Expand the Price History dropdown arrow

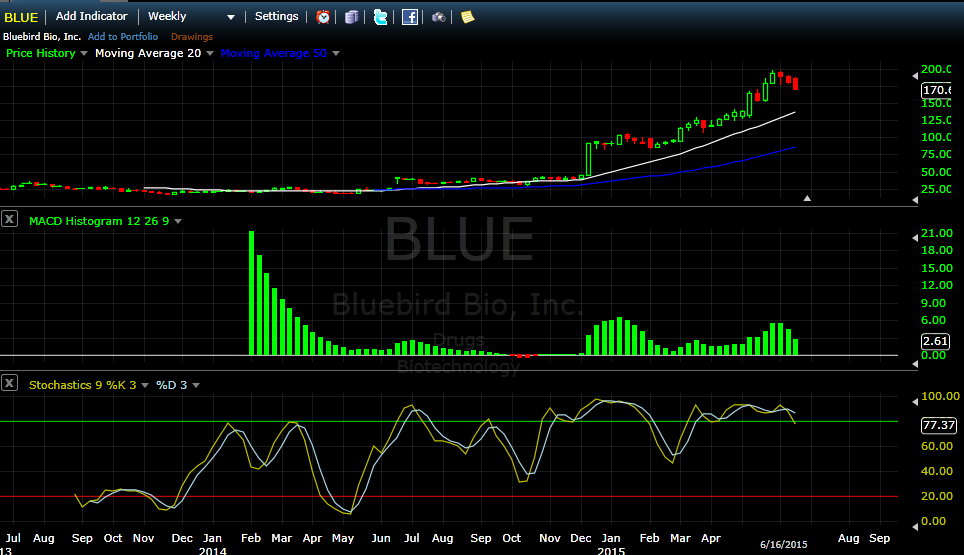pos(84,53)
